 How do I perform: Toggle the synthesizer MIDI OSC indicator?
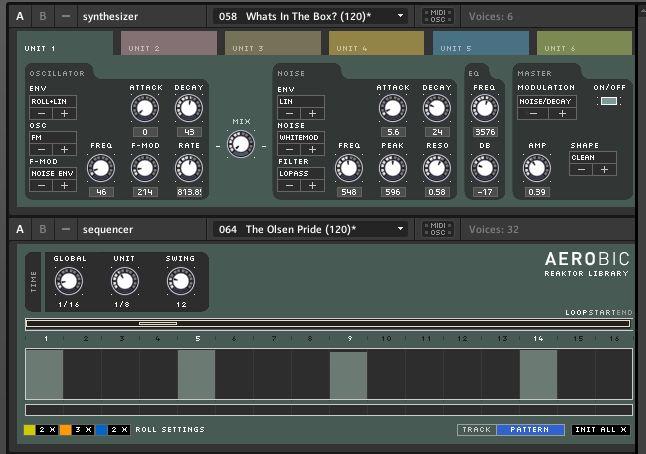[438, 16]
